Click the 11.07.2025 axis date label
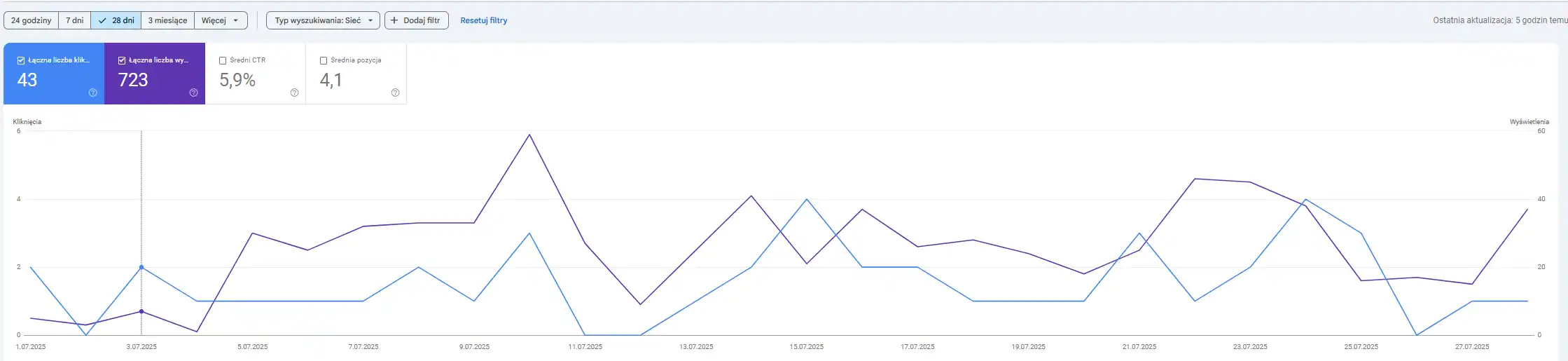 click(x=585, y=347)
